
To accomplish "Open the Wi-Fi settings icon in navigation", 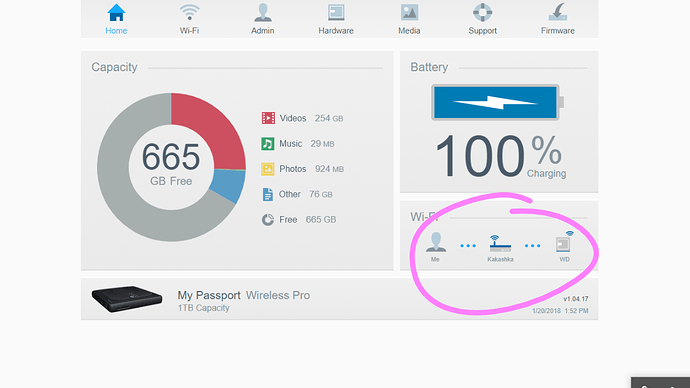I will pos(190,12).
